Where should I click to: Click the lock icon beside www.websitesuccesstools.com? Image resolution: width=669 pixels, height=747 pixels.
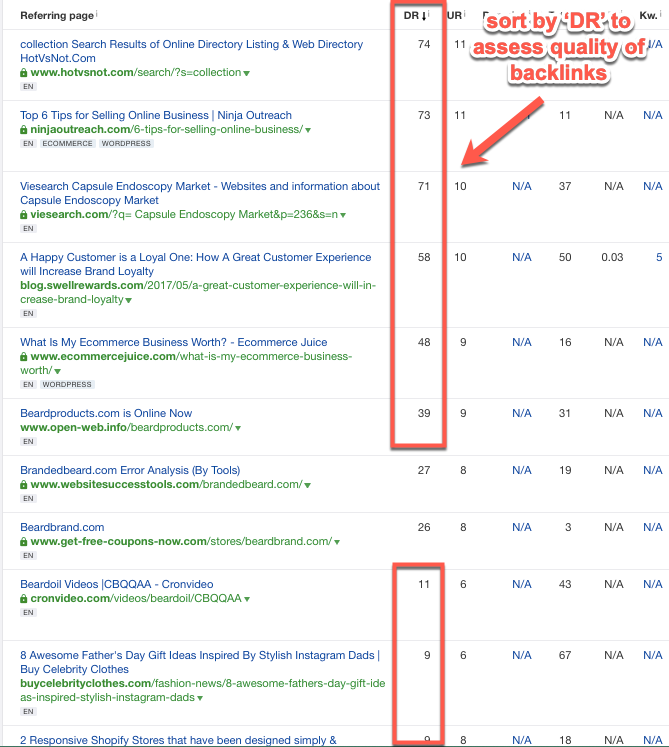pos(24,485)
